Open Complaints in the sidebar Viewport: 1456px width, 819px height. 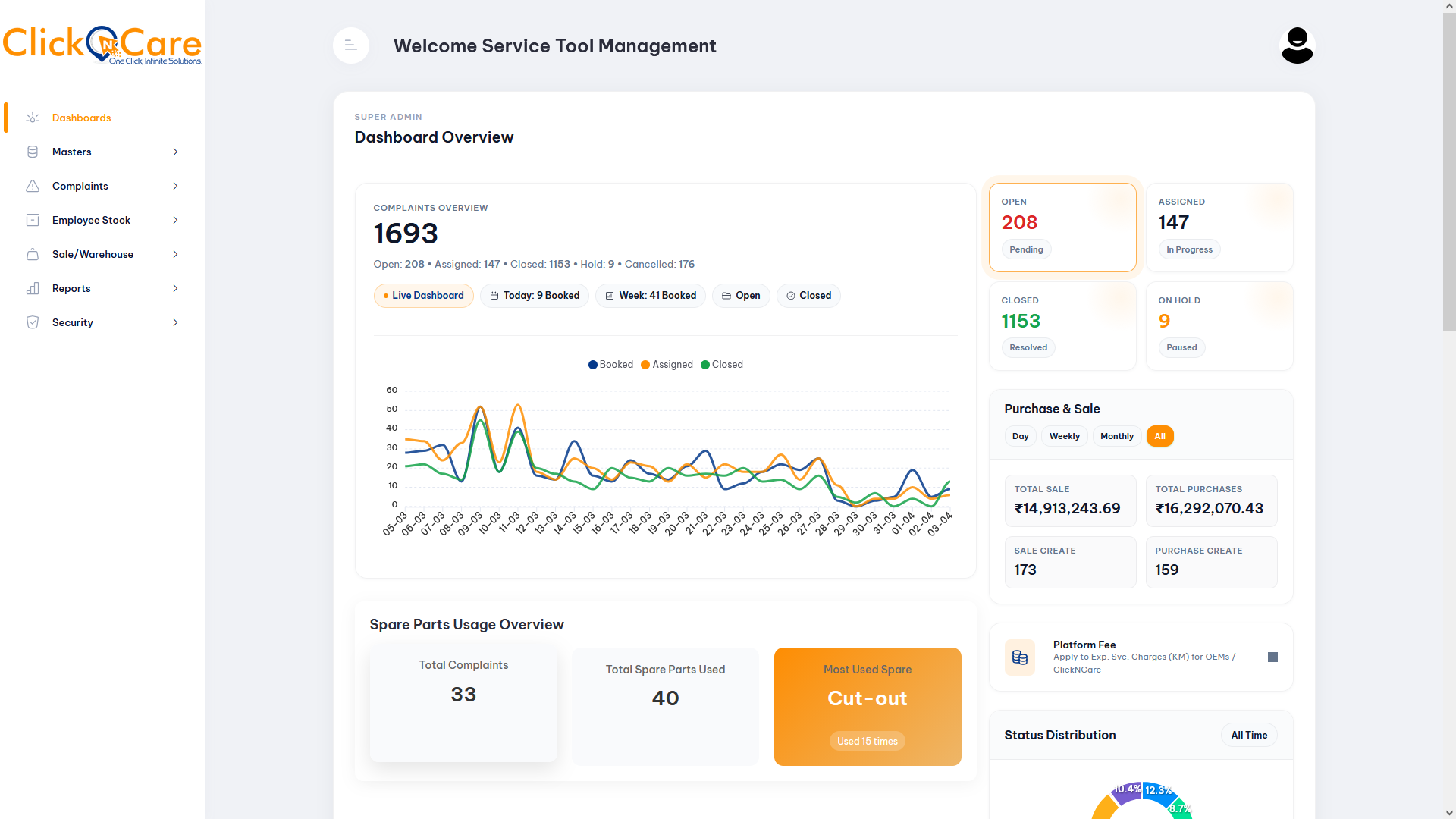click(102, 186)
